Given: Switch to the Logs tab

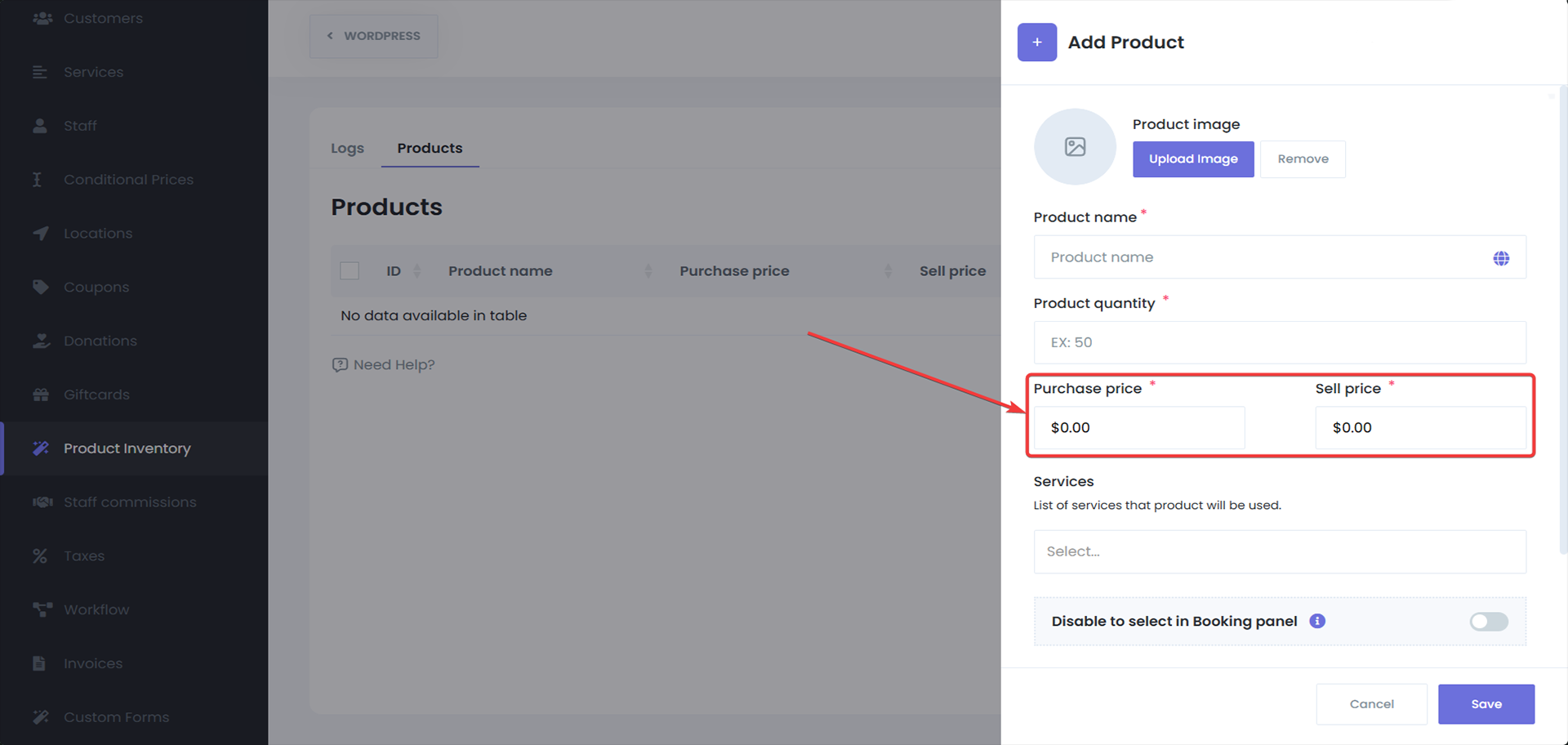Looking at the screenshot, I should (347, 149).
